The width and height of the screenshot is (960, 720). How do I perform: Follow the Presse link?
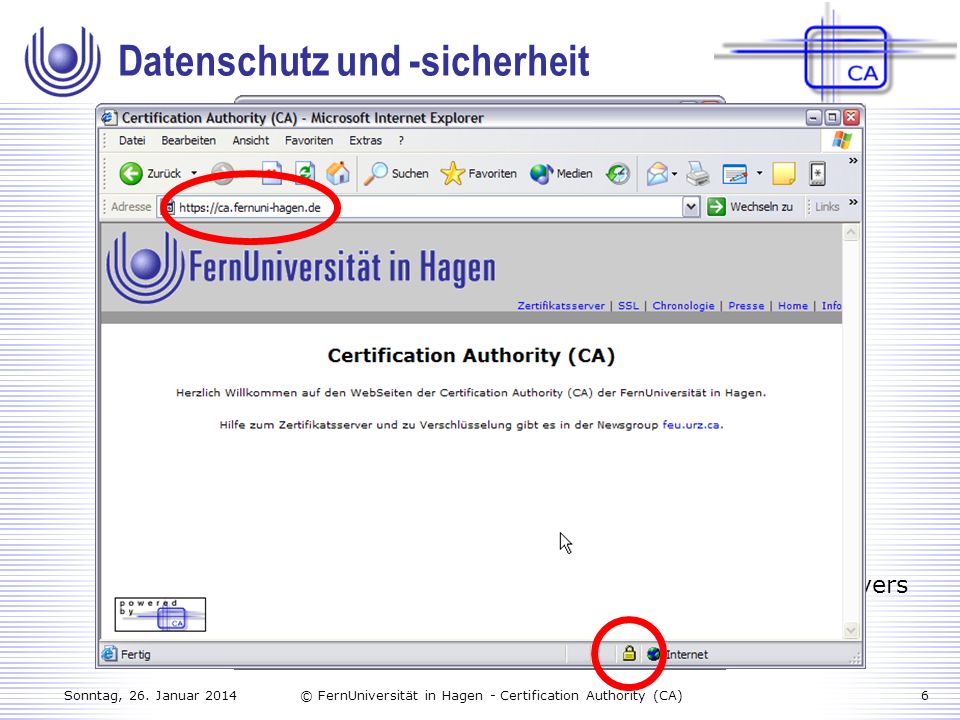746,306
